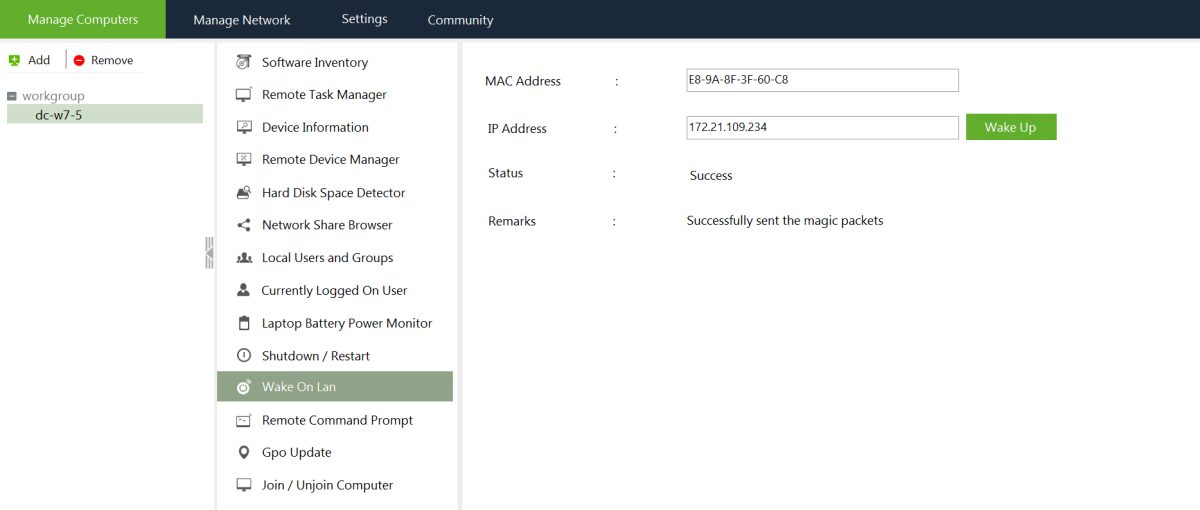Image resolution: width=1200 pixels, height=510 pixels.
Task: Switch to the Manage Network tab
Action: coord(242,20)
